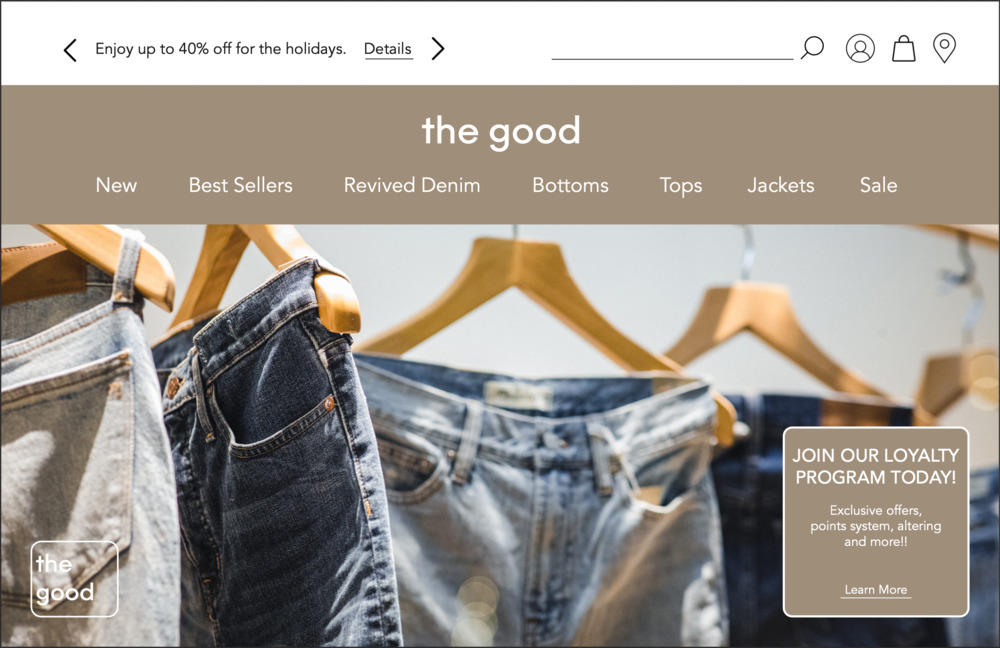The height and width of the screenshot is (648, 1000).
Task: Click the Join Our Loyalty Program heading
Action: pos(876,466)
